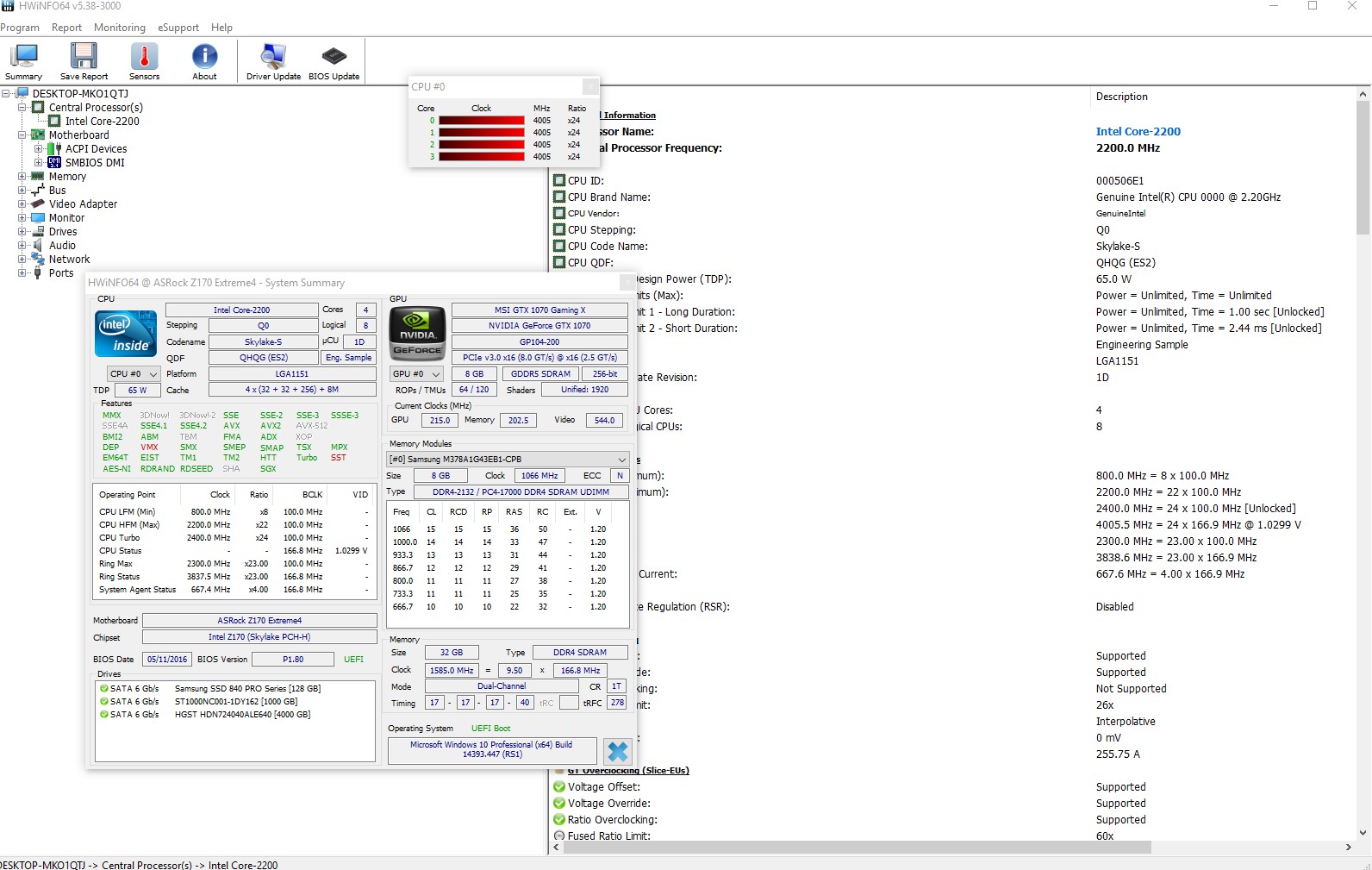This screenshot has height=870, width=1372.
Task: Select the ST1000NC001-1DY162 drive entry
Action: click(235, 701)
